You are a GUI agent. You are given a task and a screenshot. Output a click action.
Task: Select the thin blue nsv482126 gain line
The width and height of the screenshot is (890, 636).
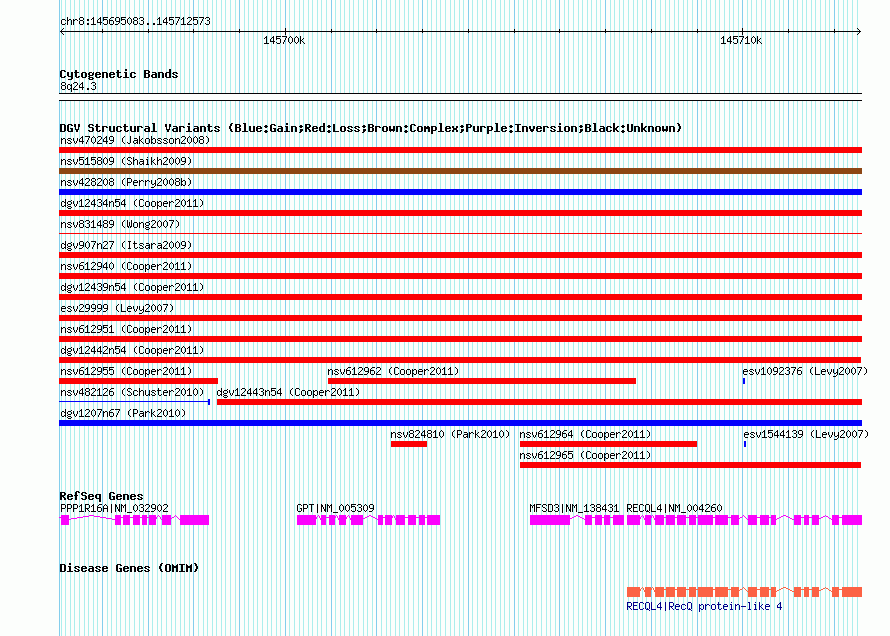point(135,402)
